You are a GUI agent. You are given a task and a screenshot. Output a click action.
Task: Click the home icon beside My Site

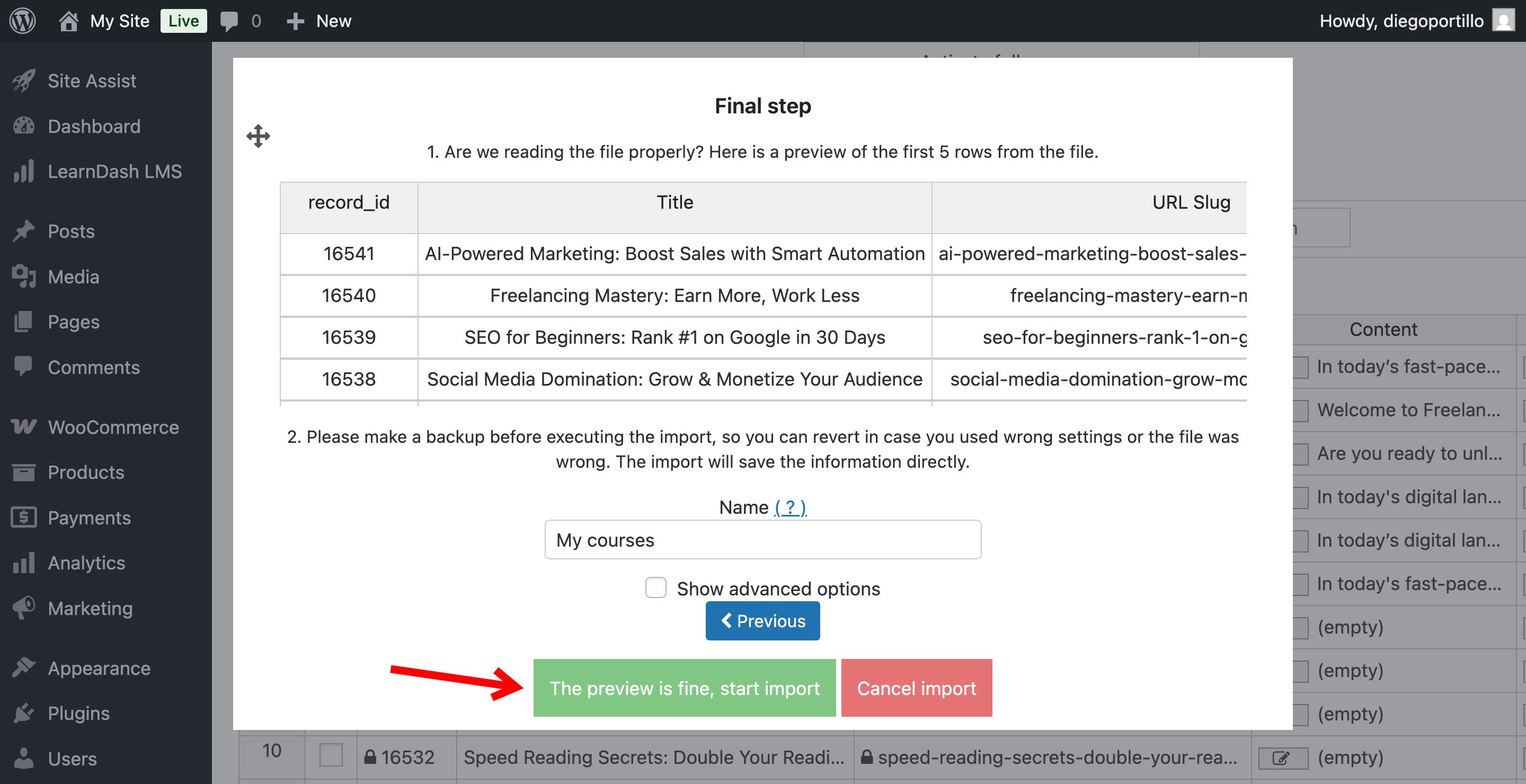[x=69, y=21]
